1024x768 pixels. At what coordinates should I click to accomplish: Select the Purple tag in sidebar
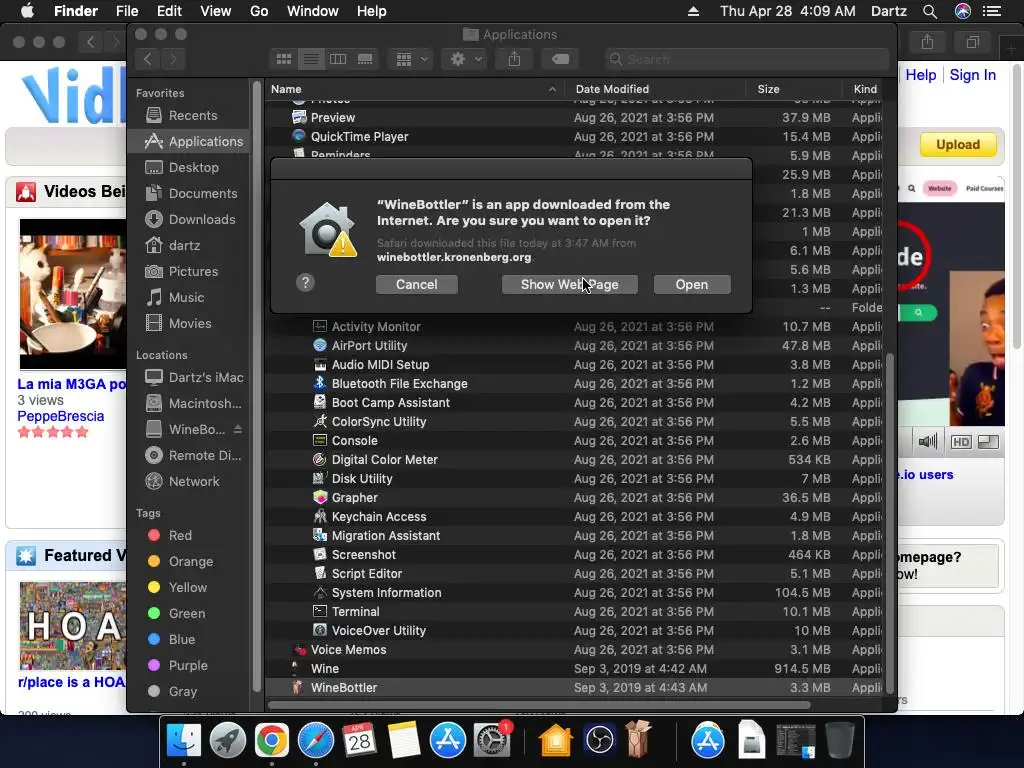pyautogui.click(x=188, y=665)
